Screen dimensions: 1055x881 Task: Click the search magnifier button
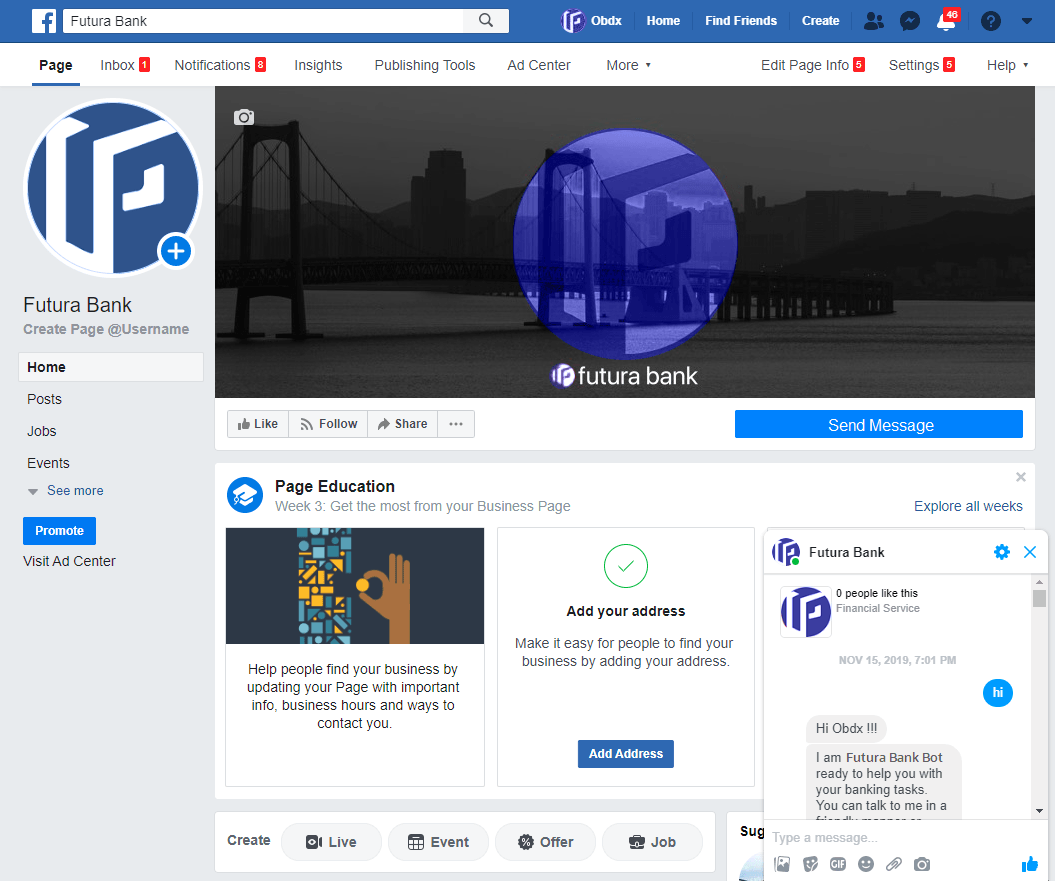486,21
